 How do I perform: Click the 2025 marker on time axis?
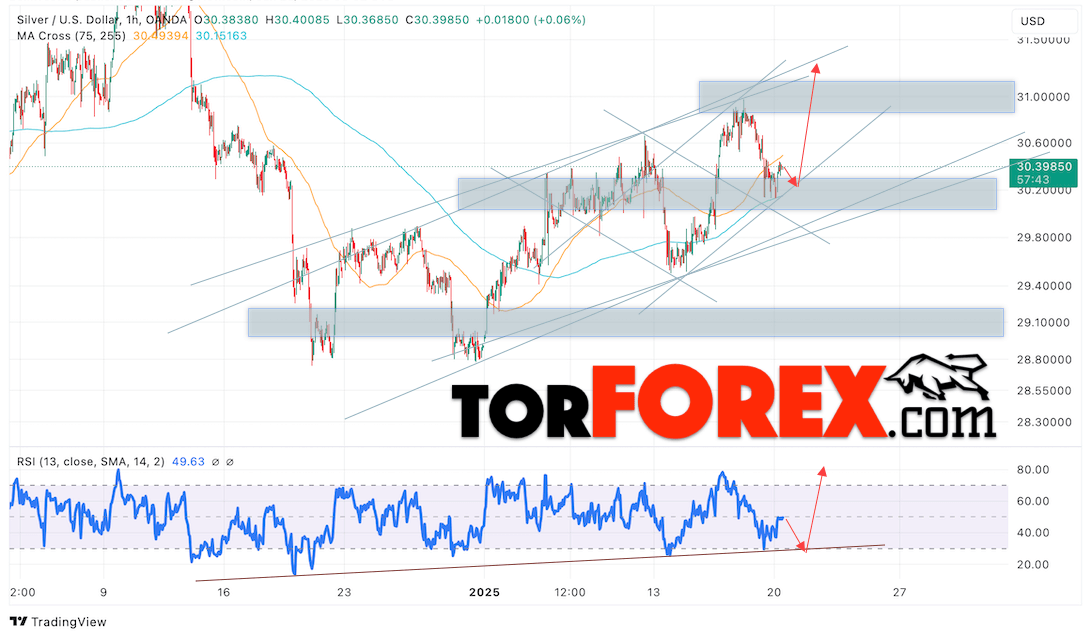tap(484, 592)
